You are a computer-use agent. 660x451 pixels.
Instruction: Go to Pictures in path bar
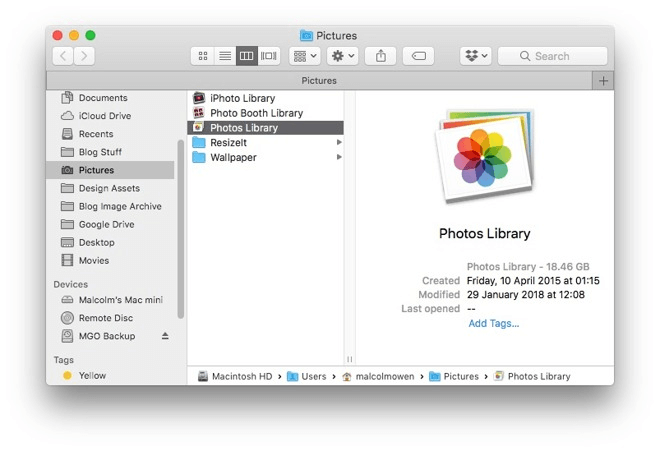454,376
